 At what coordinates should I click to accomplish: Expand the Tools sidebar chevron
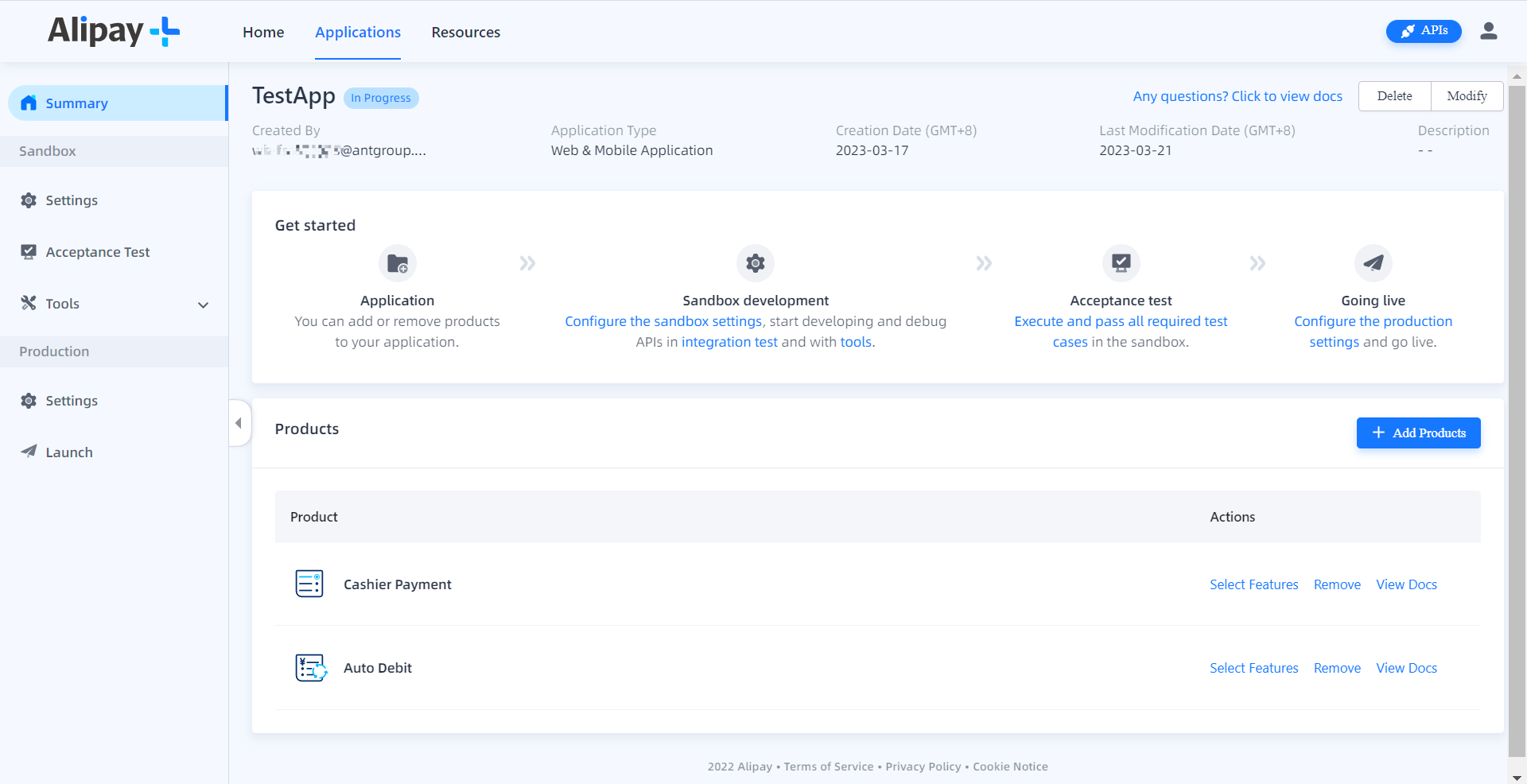[x=203, y=305]
